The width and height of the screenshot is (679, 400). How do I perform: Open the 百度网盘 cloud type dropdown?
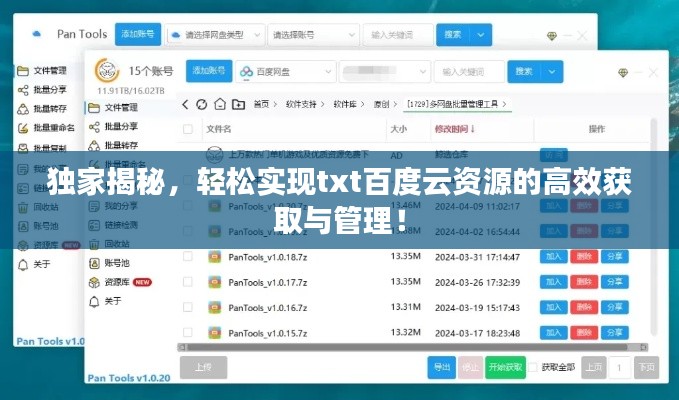(x=285, y=71)
